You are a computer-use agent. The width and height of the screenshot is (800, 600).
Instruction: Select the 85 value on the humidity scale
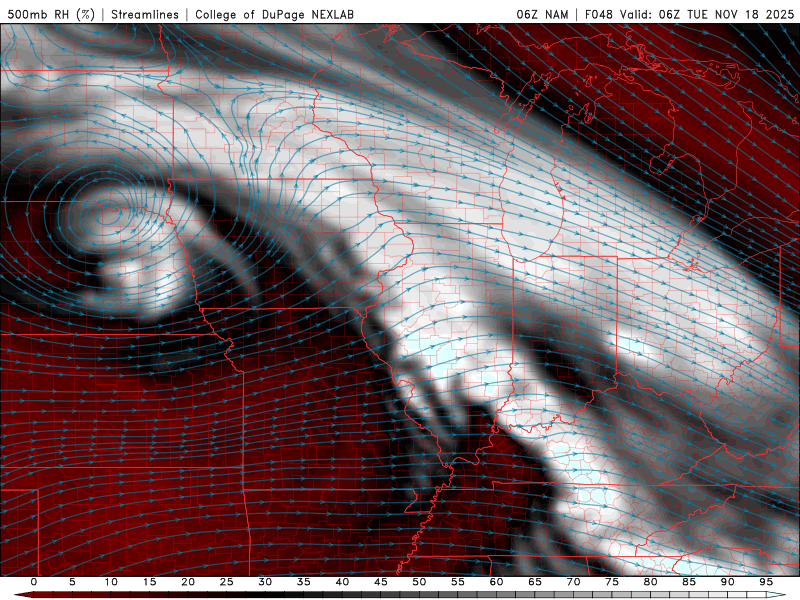(x=689, y=582)
